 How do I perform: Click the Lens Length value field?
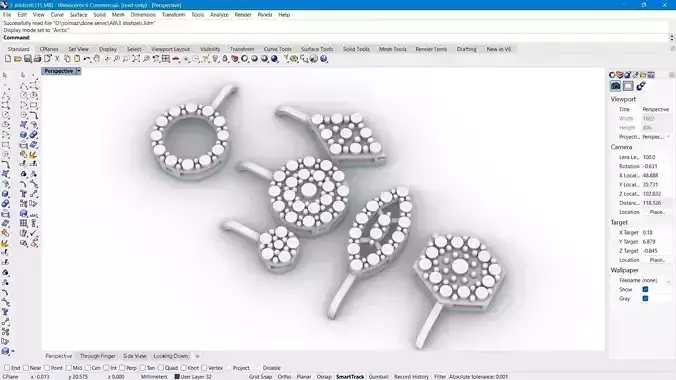coord(657,157)
